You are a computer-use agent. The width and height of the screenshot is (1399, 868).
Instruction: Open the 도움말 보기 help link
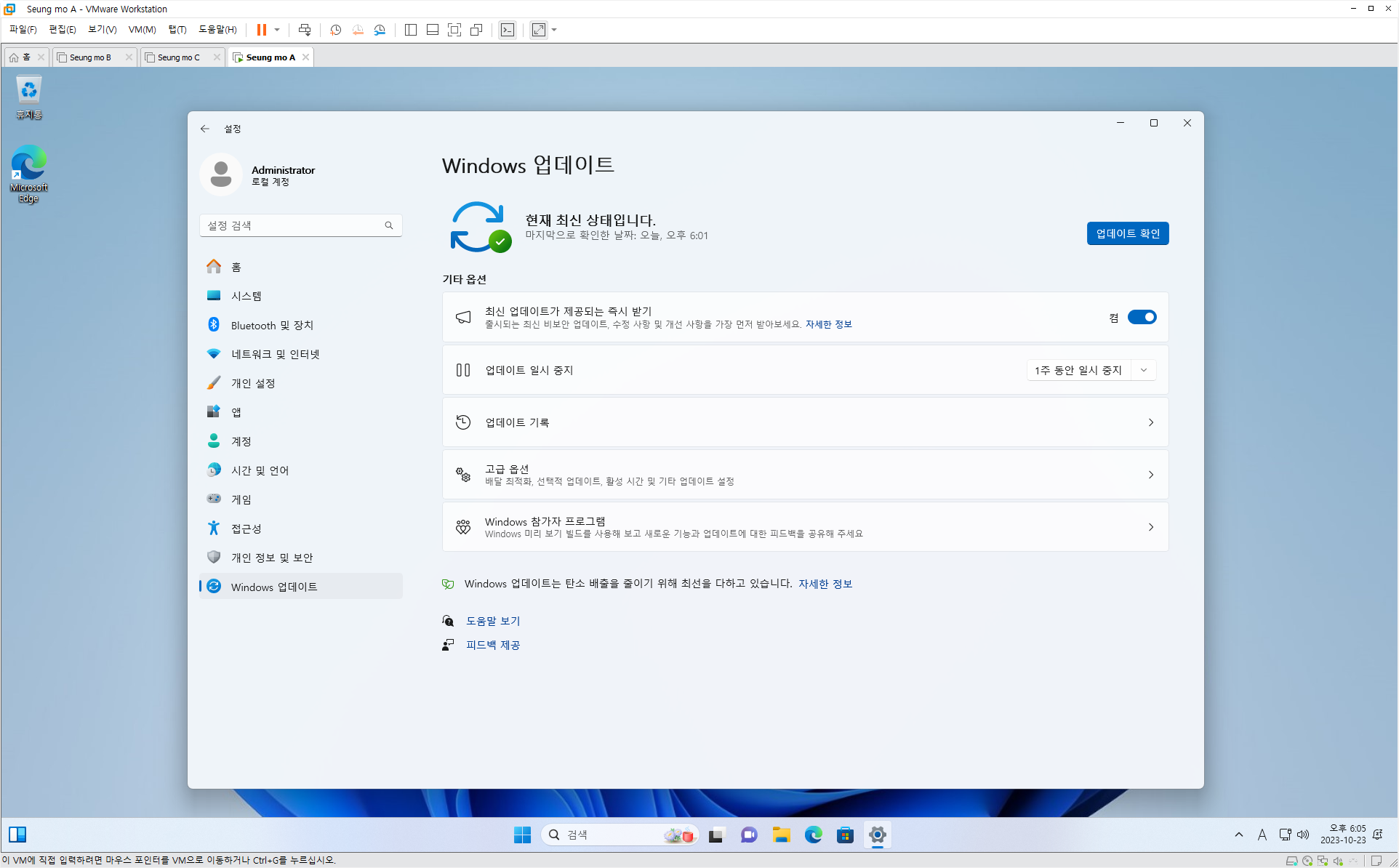(493, 621)
